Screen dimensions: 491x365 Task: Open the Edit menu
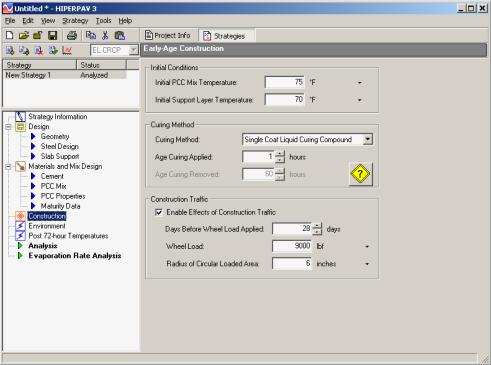point(28,21)
